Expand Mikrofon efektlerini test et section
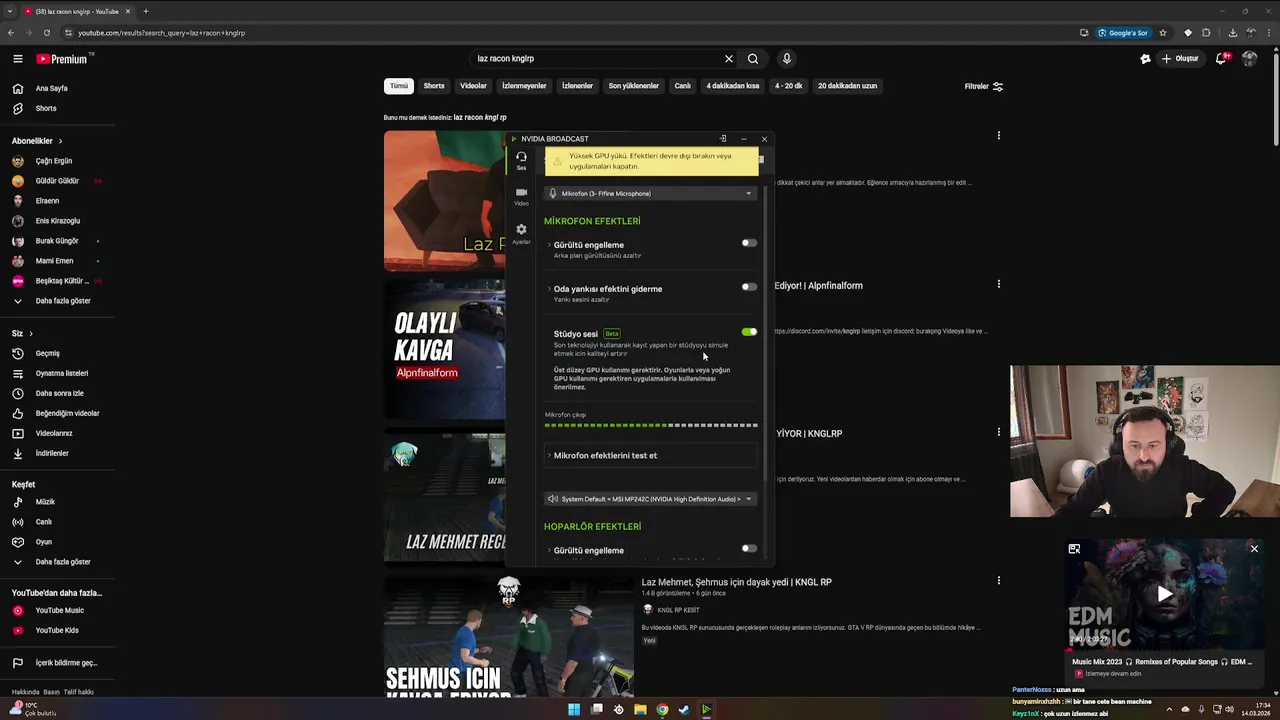Image resolution: width=1280 pixels, height=720 pixels. 651,456
